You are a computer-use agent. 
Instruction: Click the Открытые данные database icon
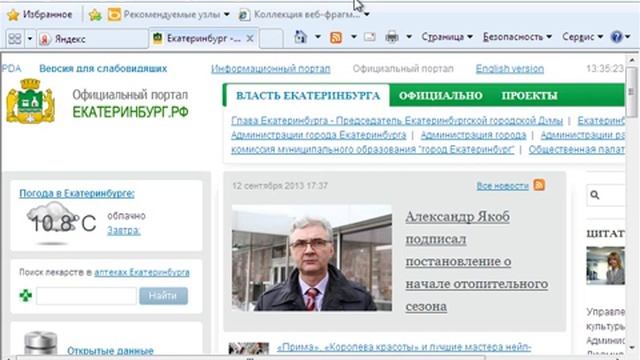[41, 343]
